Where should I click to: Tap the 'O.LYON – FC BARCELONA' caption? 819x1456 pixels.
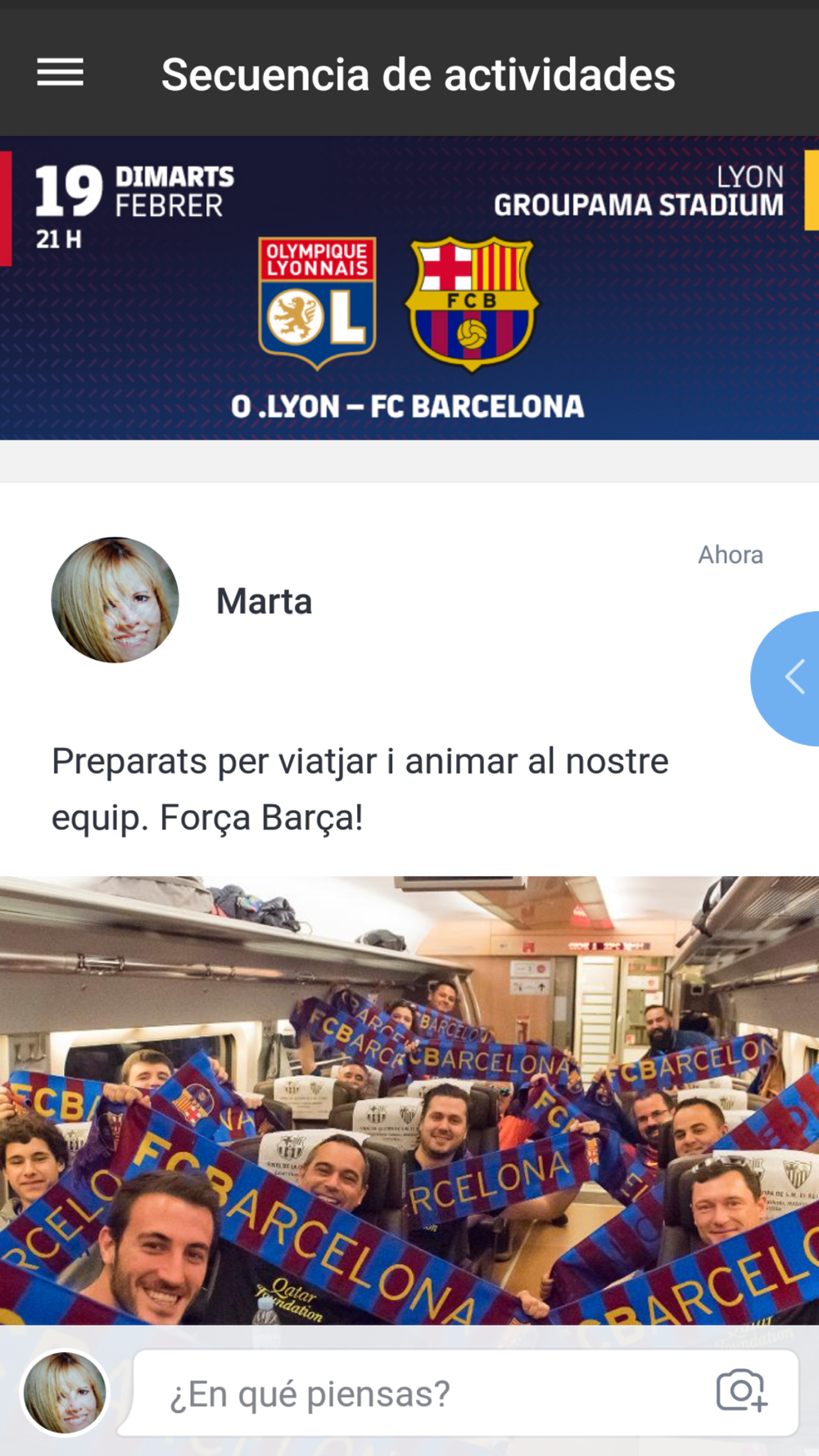tap(407, 406)
